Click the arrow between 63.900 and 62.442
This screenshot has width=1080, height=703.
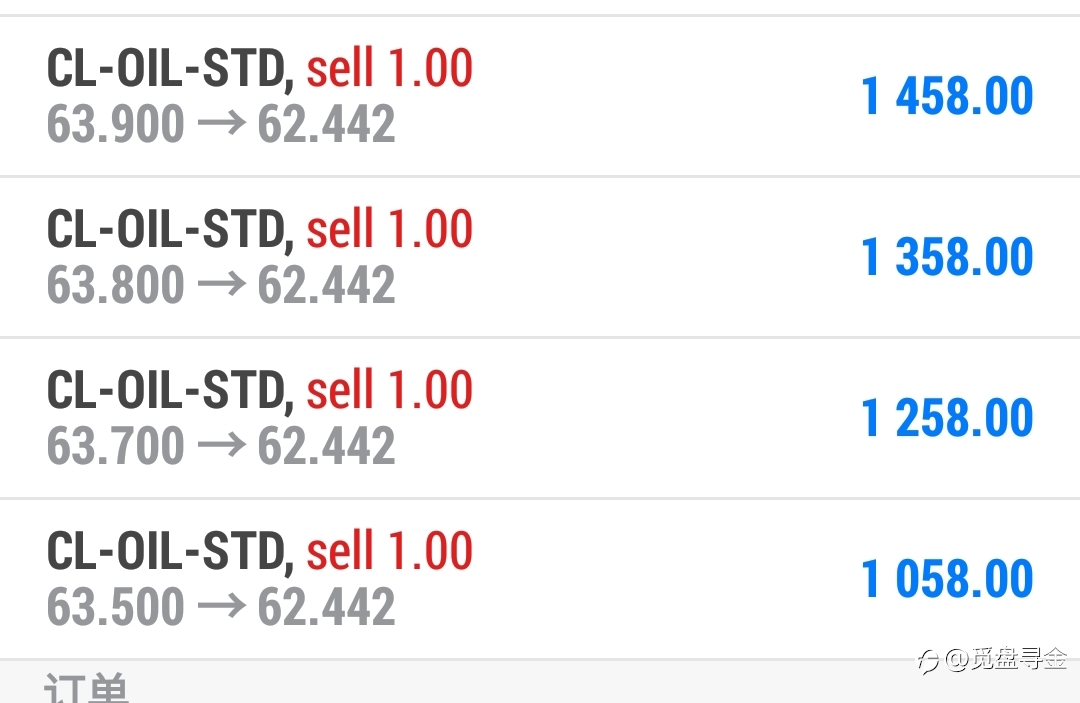tap(221, 124)
